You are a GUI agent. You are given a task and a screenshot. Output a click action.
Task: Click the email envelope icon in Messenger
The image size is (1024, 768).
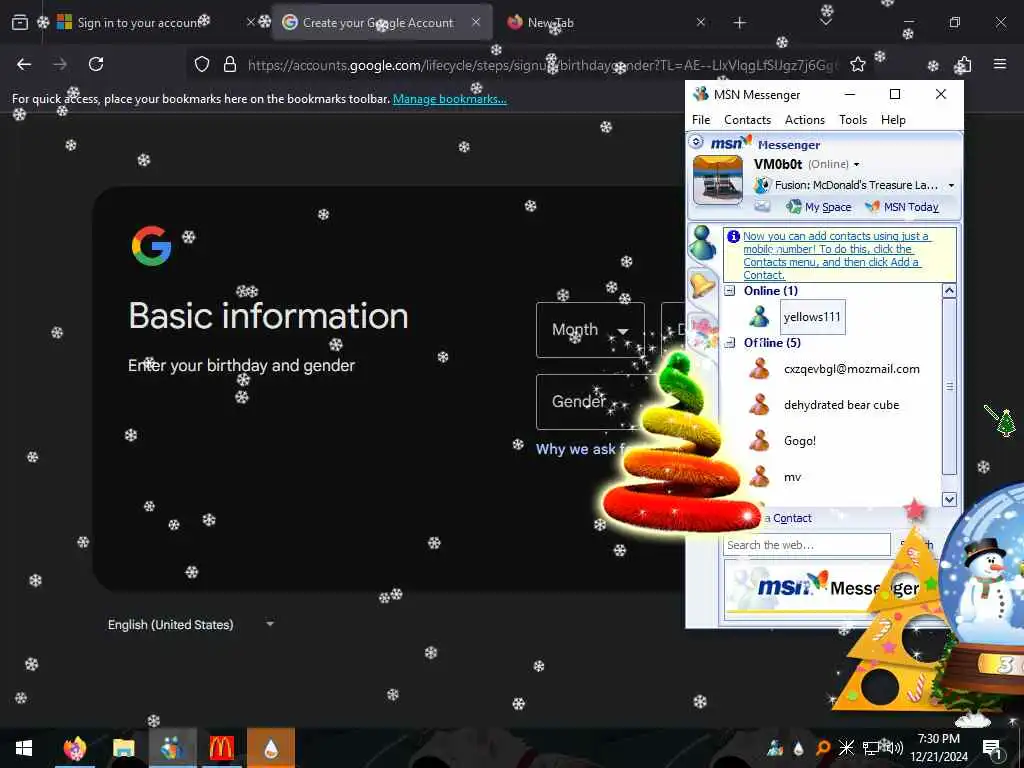coord(762,206)
